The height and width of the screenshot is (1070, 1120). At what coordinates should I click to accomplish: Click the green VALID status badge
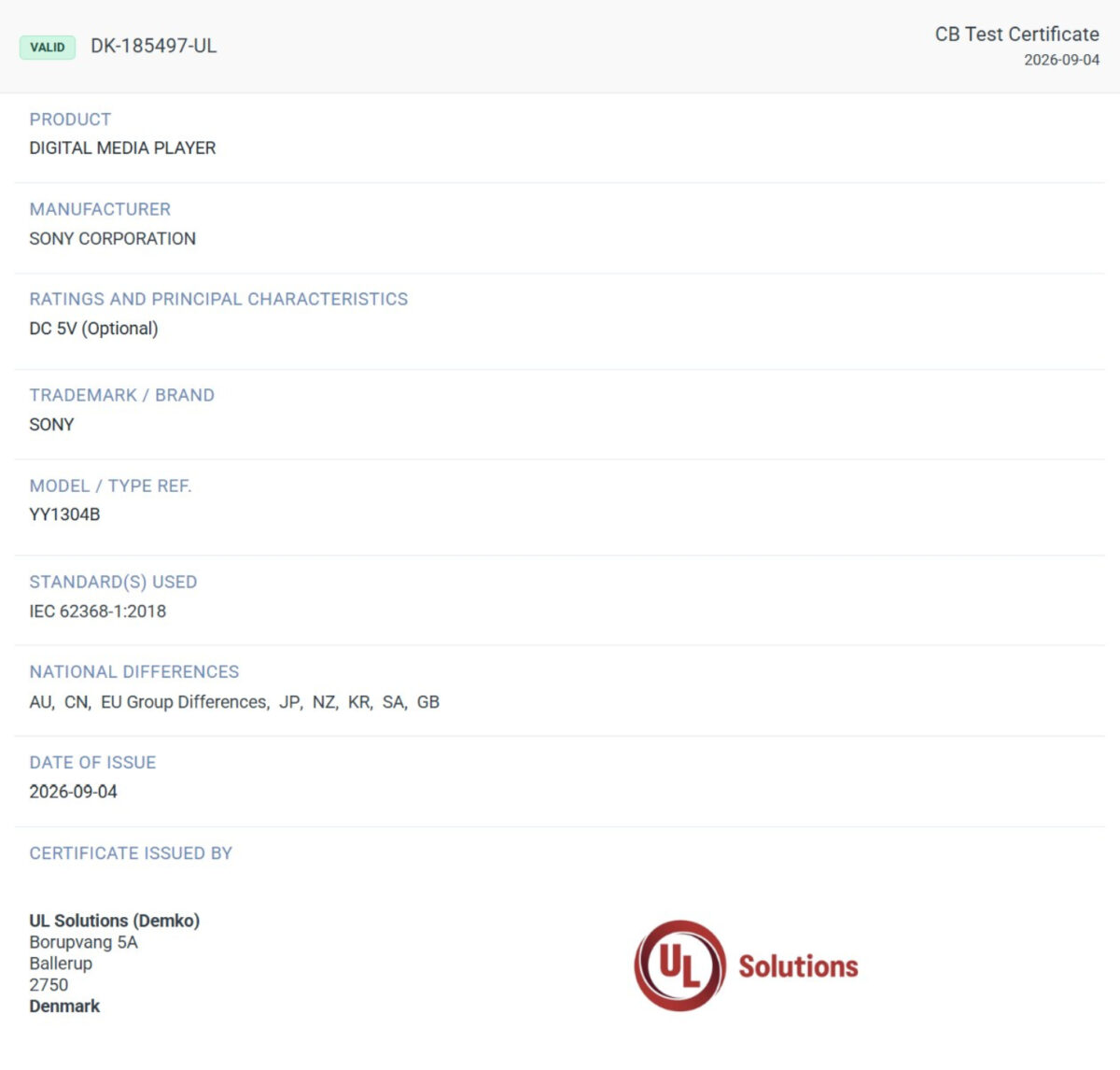tap(48, 47)
